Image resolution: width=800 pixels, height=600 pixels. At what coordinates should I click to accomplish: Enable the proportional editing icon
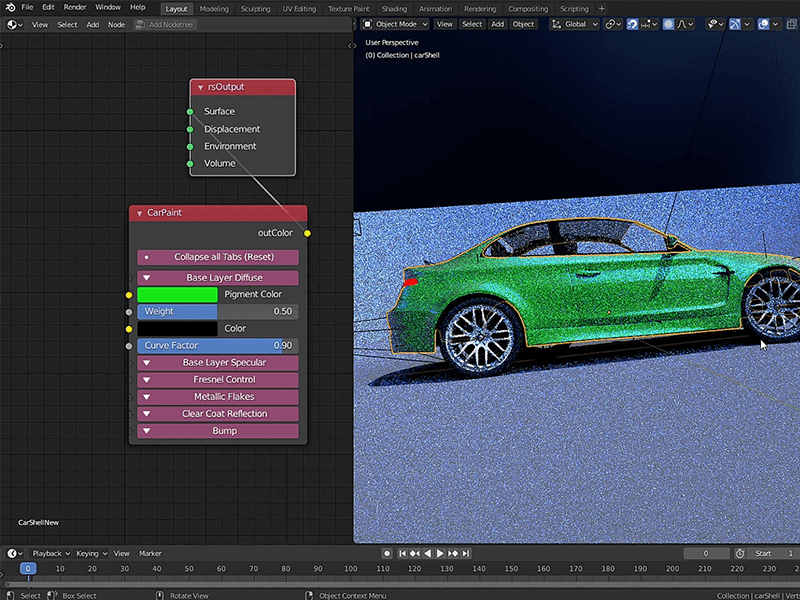click(x=669, y=24)
